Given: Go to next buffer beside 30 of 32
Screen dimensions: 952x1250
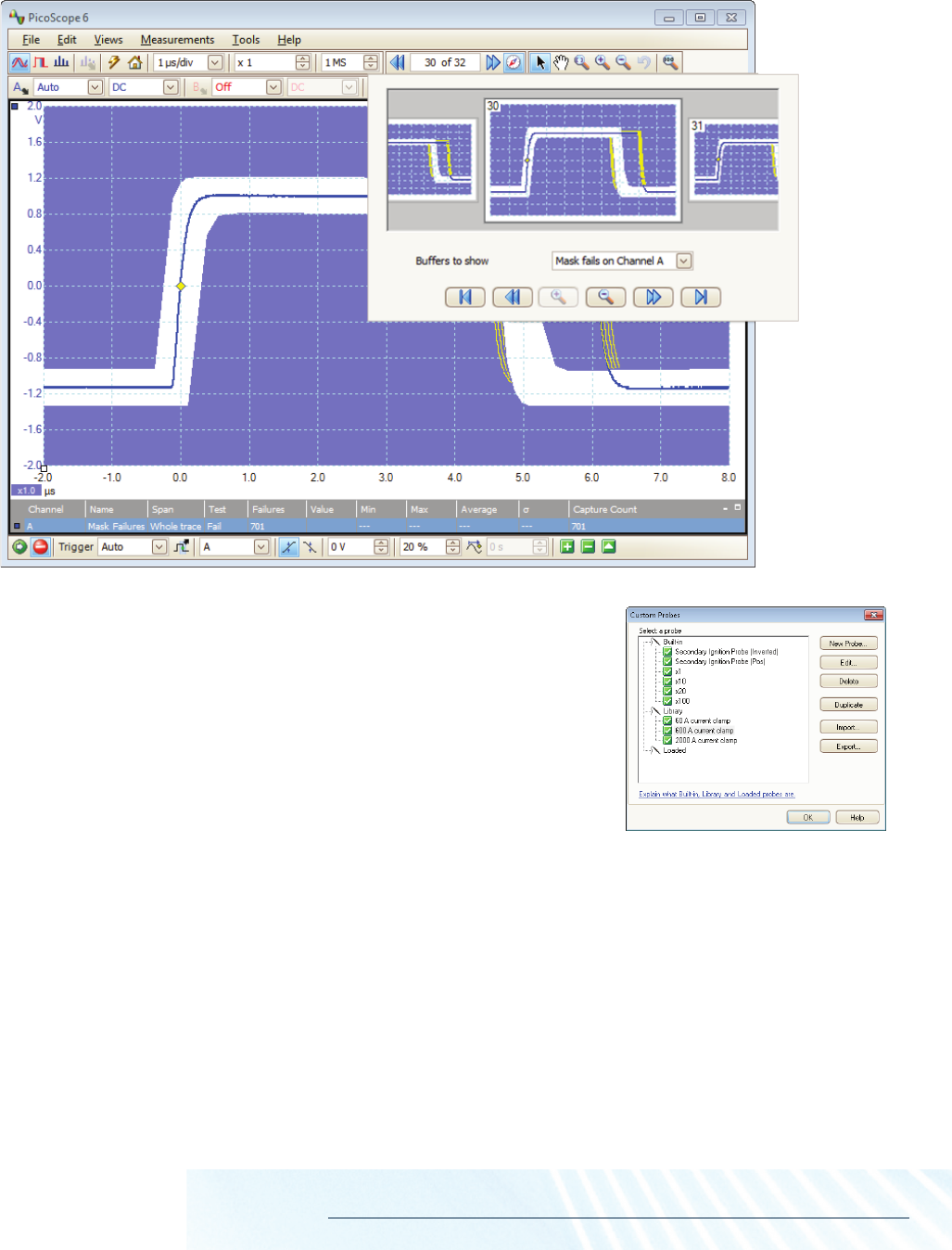Looking at the screenshot, I should [493, 62].
